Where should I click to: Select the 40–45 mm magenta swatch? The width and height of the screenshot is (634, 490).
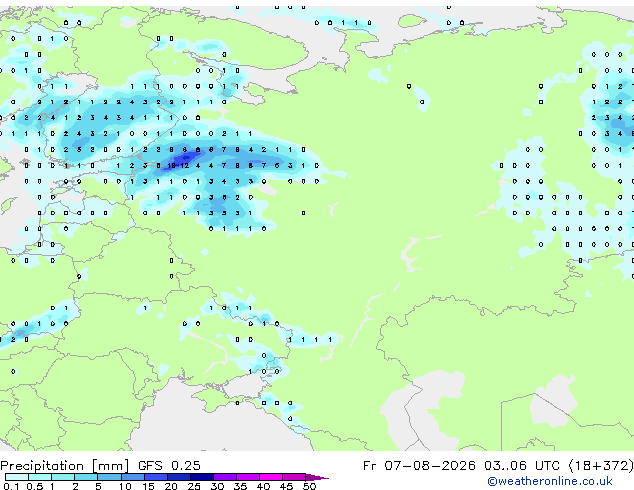pos(271,477)
